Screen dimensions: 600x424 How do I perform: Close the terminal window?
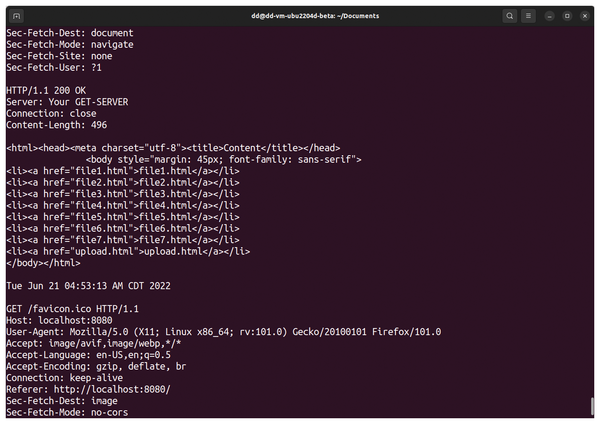[585, 16]
